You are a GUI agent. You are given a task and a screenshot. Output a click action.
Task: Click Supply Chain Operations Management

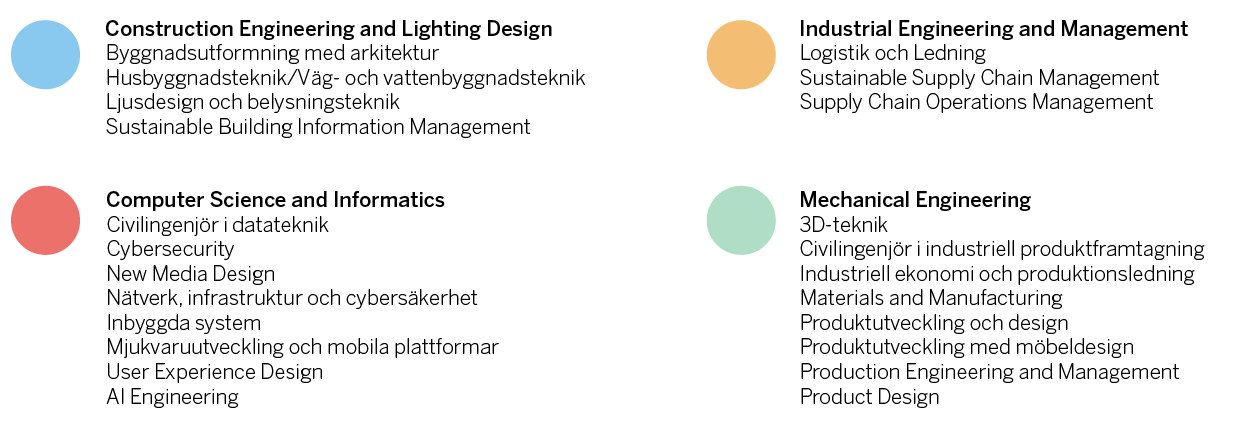[976, 102]
